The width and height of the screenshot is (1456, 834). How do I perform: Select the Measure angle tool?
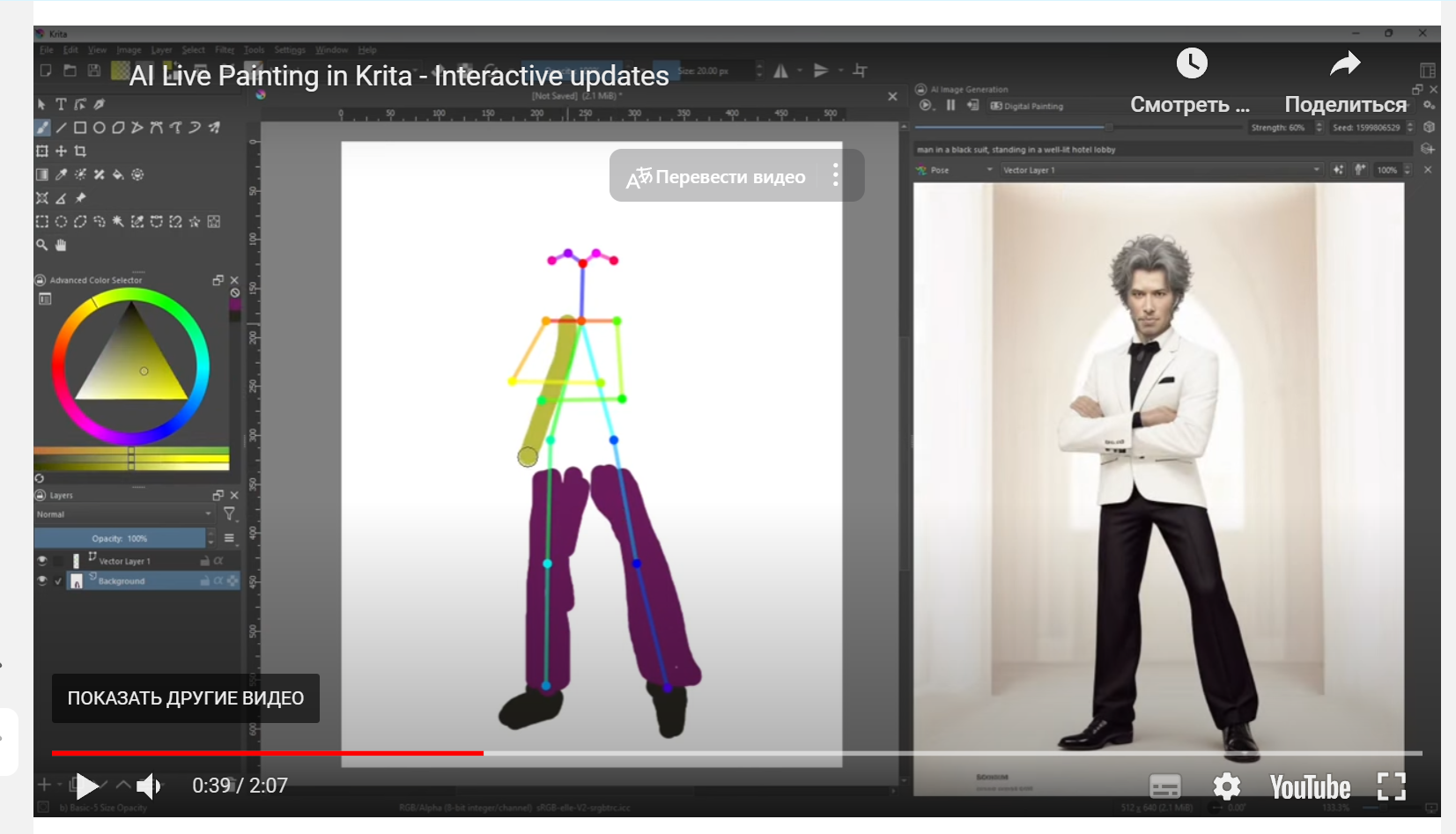click(61, 198)
